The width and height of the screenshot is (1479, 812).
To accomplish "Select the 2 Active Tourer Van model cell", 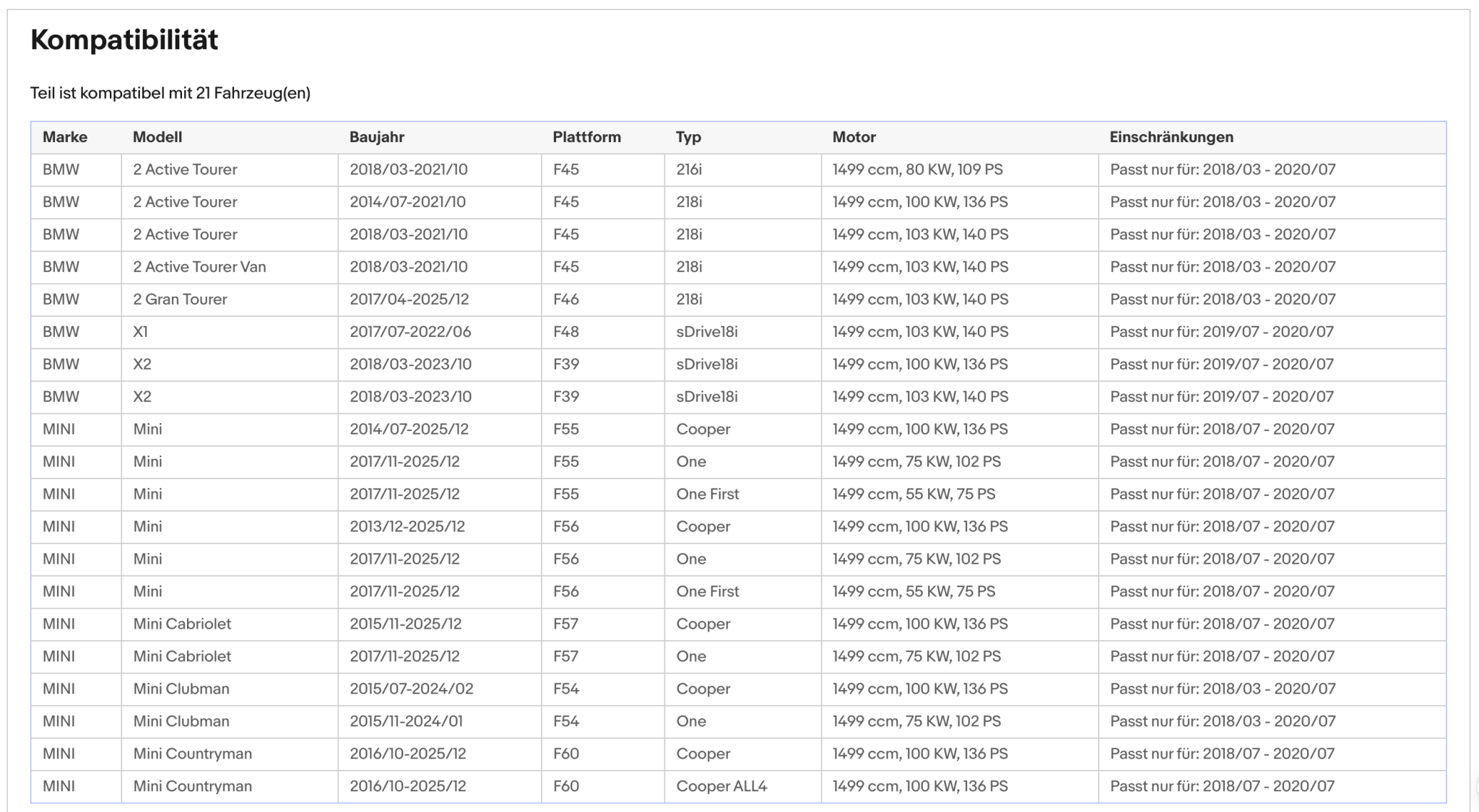I will tap(230, 267).
